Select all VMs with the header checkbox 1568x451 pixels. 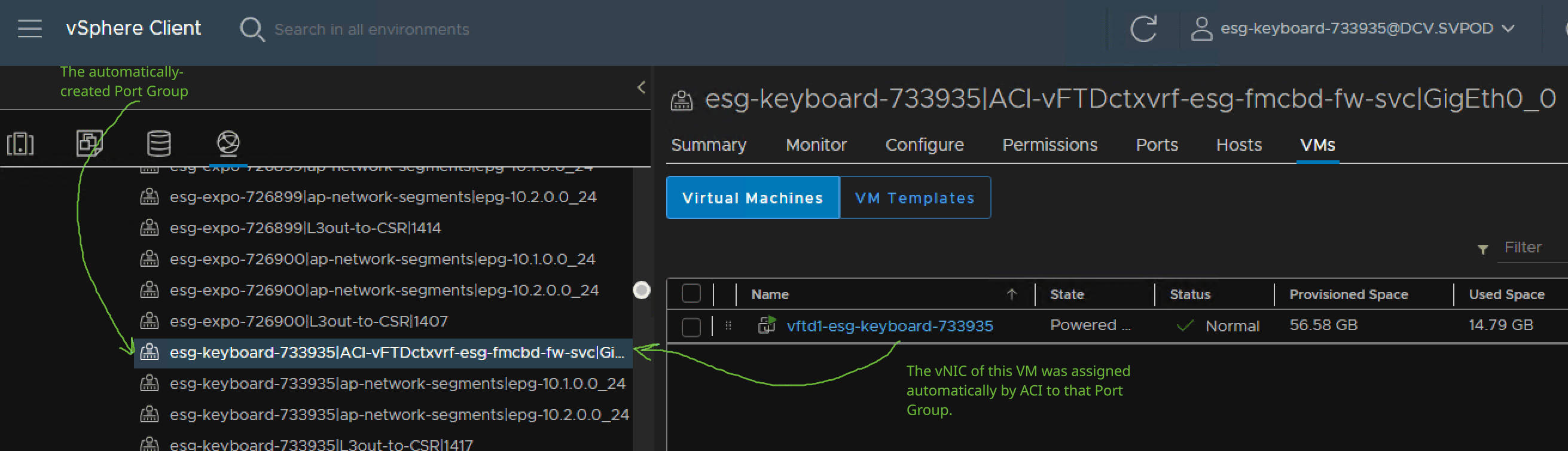click(691, 294)
